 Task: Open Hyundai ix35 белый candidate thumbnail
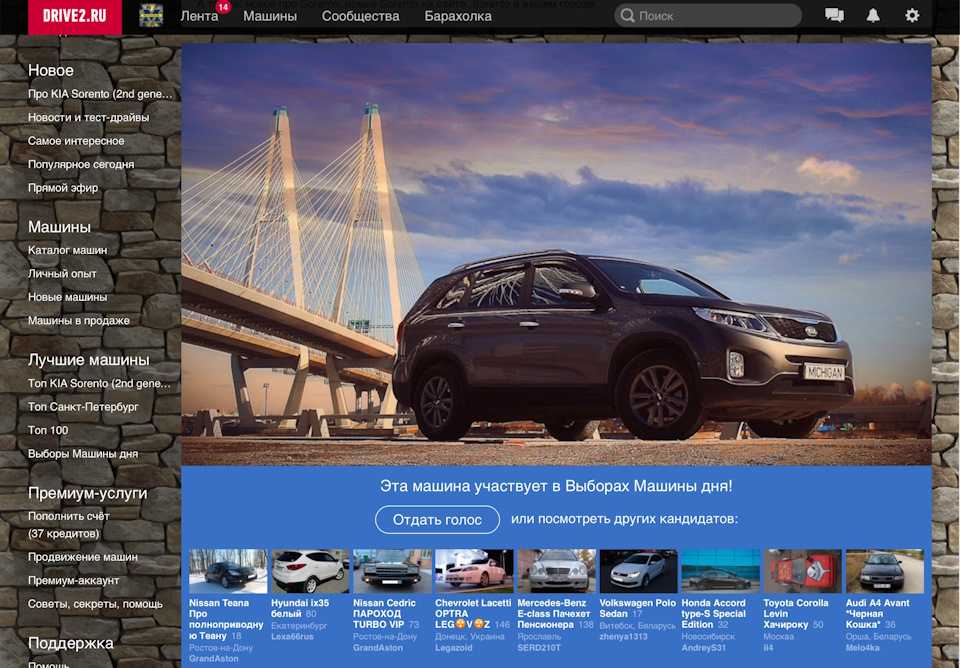[x=310, y=571]
